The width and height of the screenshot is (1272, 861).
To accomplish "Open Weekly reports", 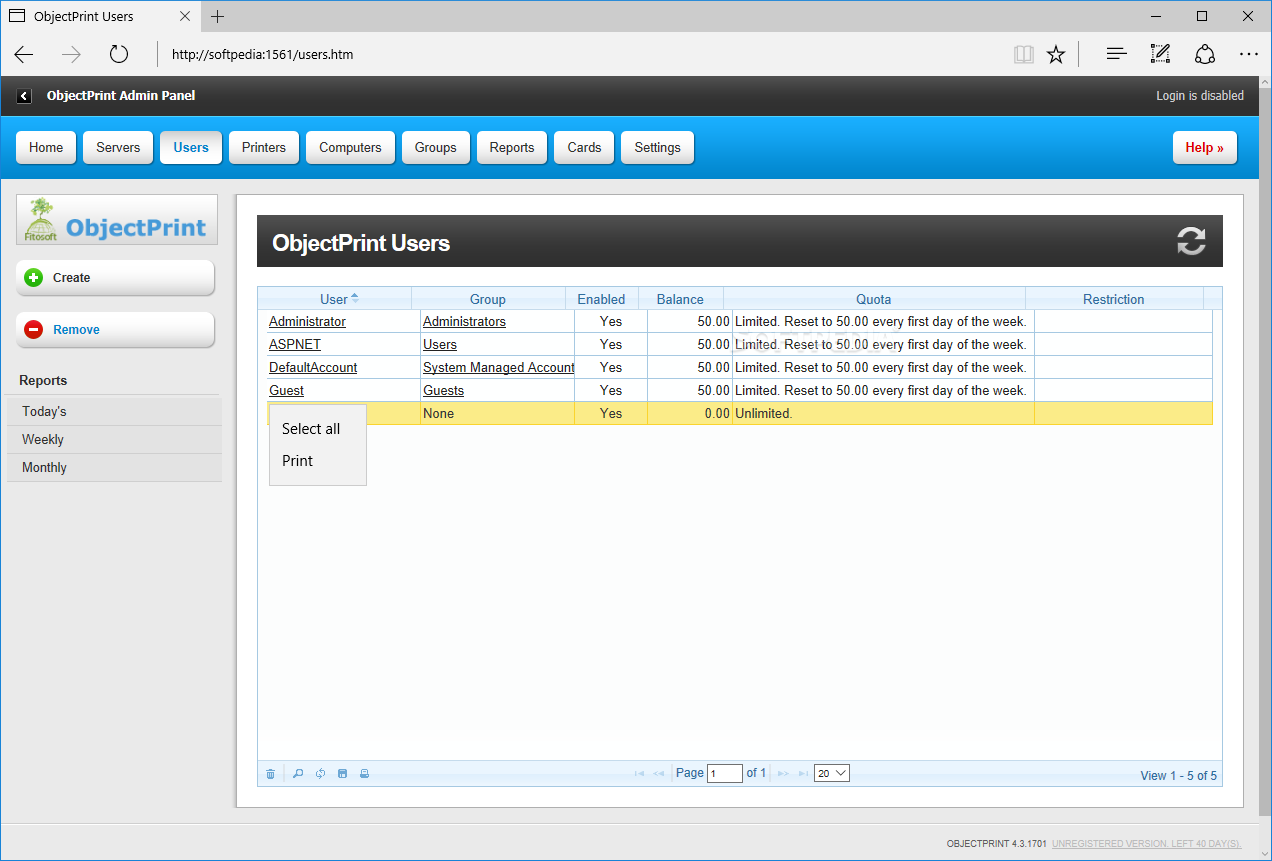I will pyautogui.click(x=114, y=439).
